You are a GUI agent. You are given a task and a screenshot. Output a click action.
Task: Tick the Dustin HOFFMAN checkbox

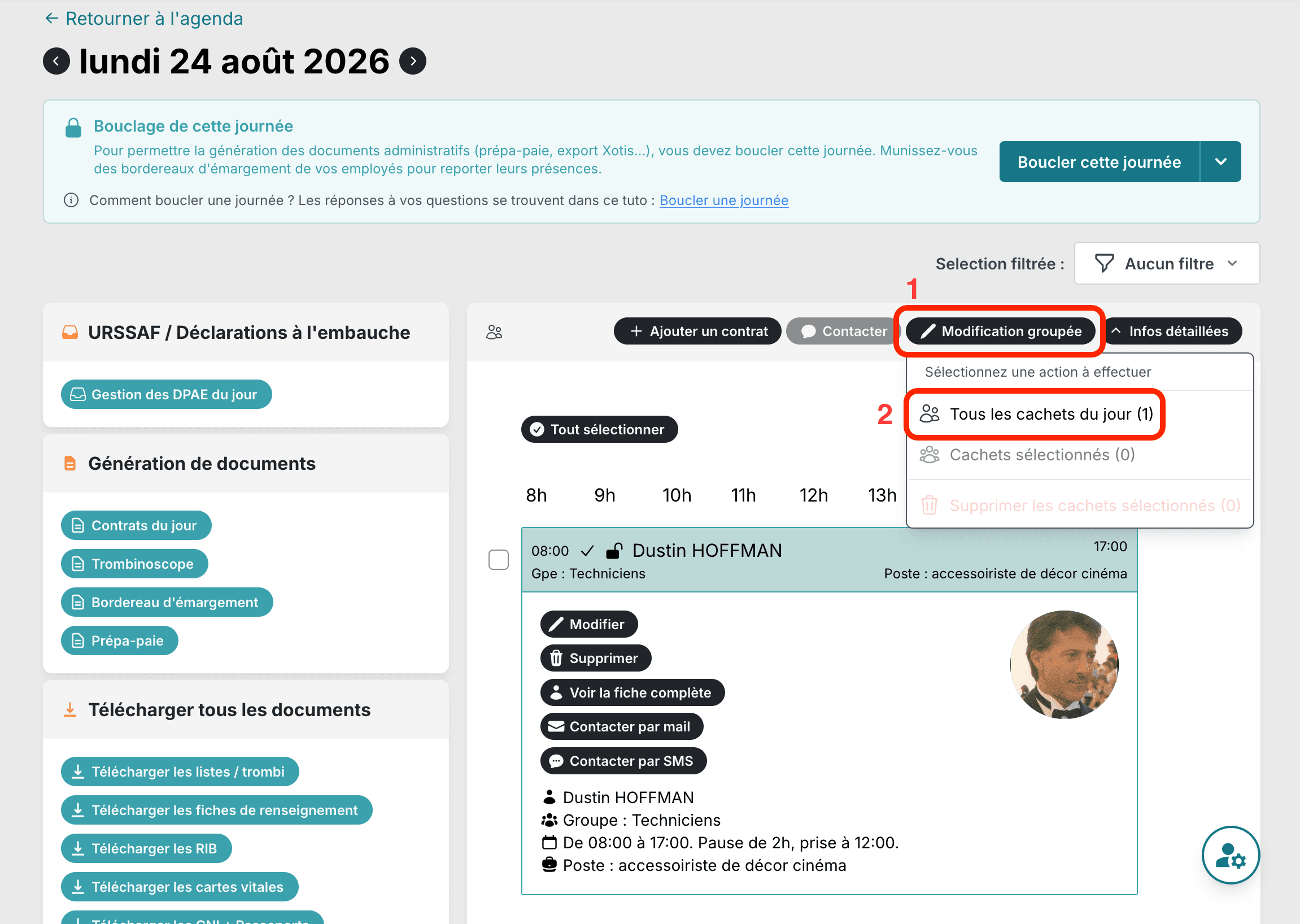point(499,560)
